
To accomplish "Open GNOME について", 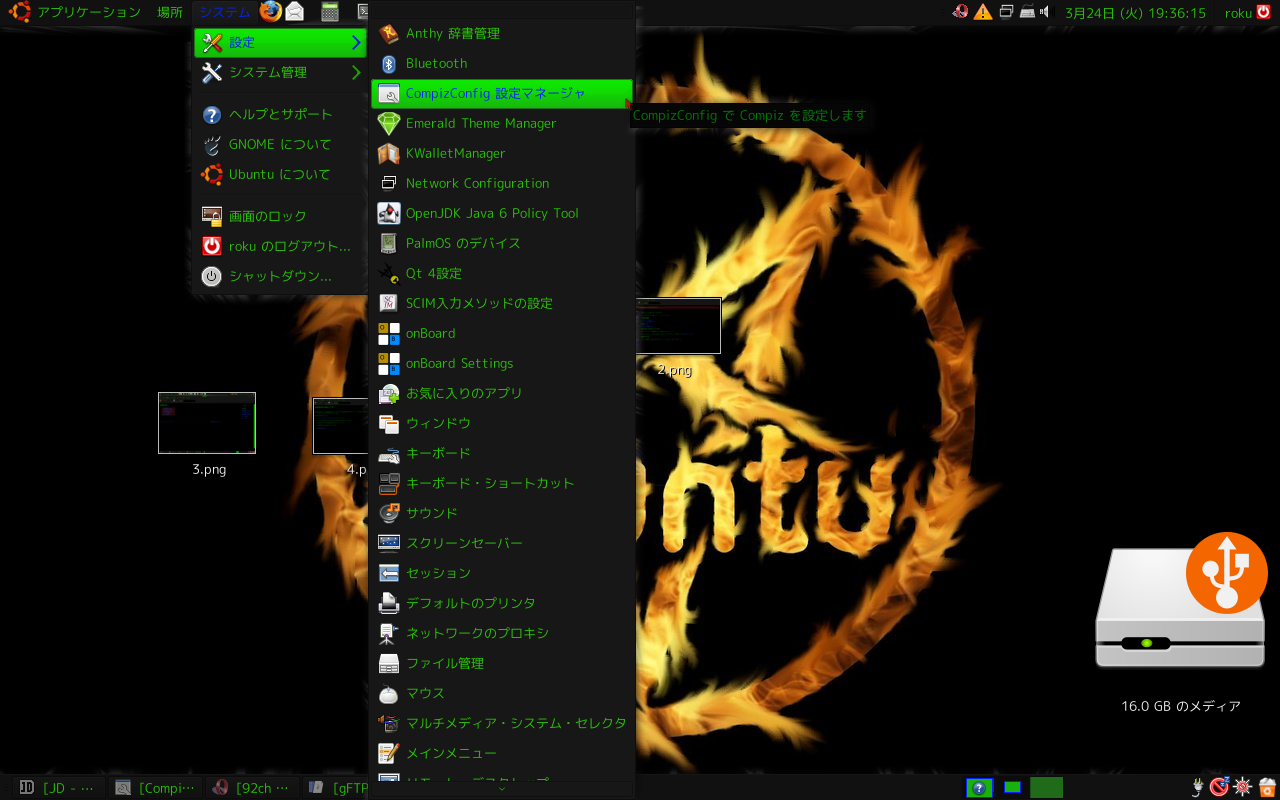I will click(280, 145).
